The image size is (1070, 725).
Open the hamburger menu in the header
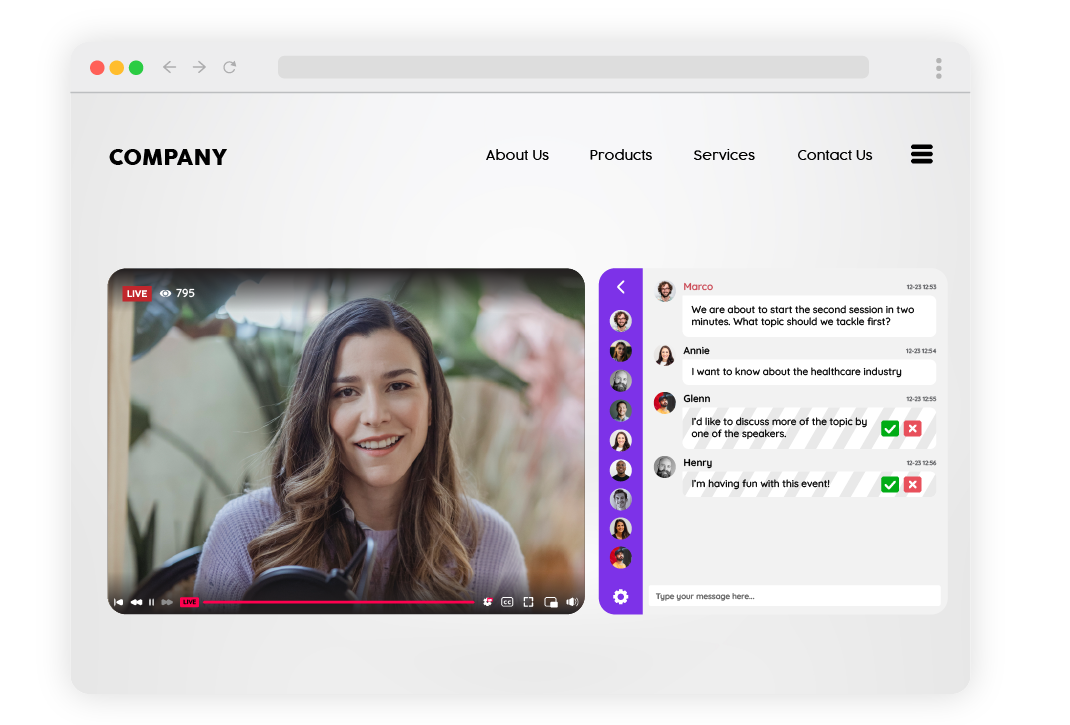(921, 154)
